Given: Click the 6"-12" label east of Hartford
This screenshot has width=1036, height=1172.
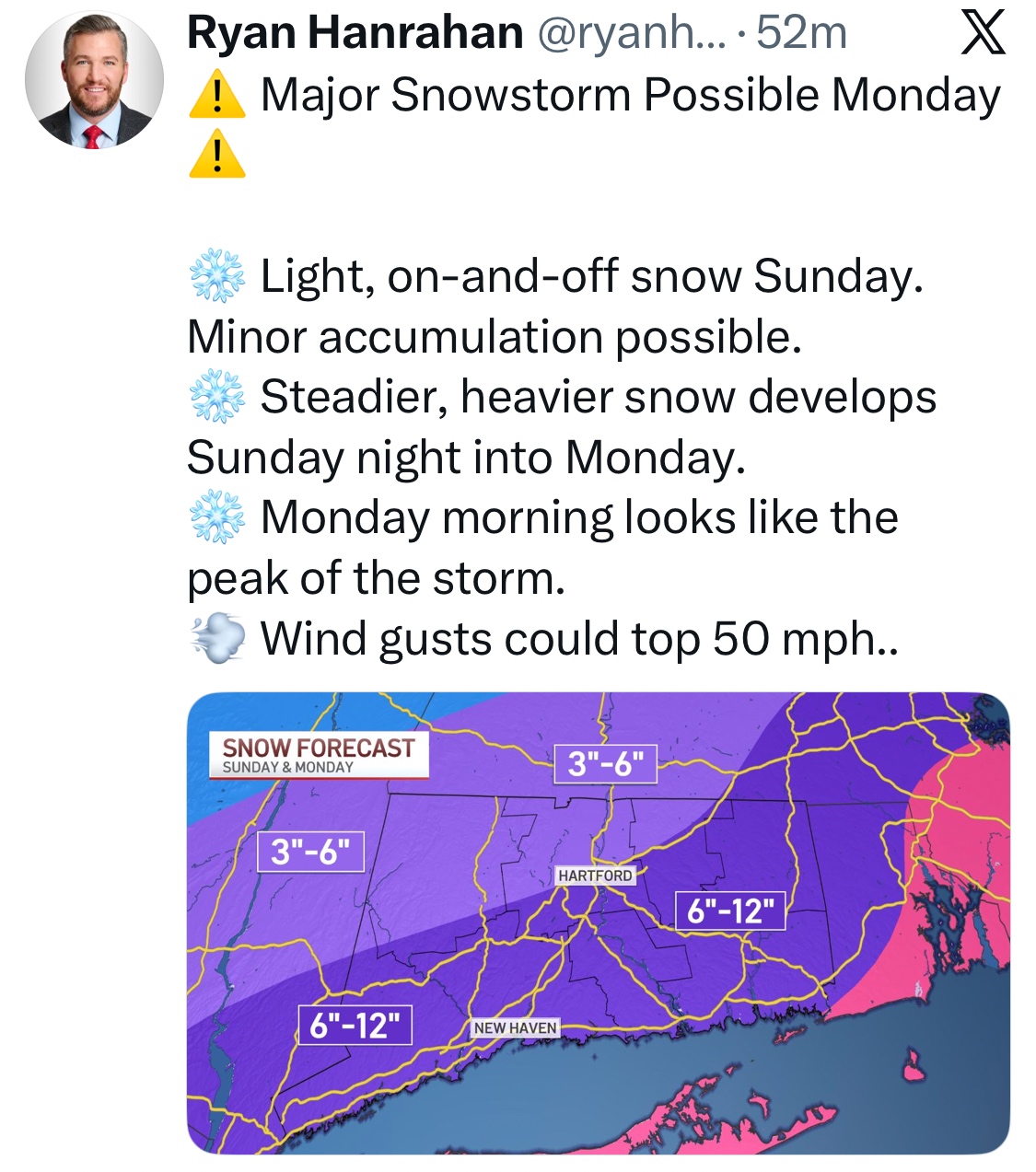Looking at the screenshot, I should click(730, 911).
